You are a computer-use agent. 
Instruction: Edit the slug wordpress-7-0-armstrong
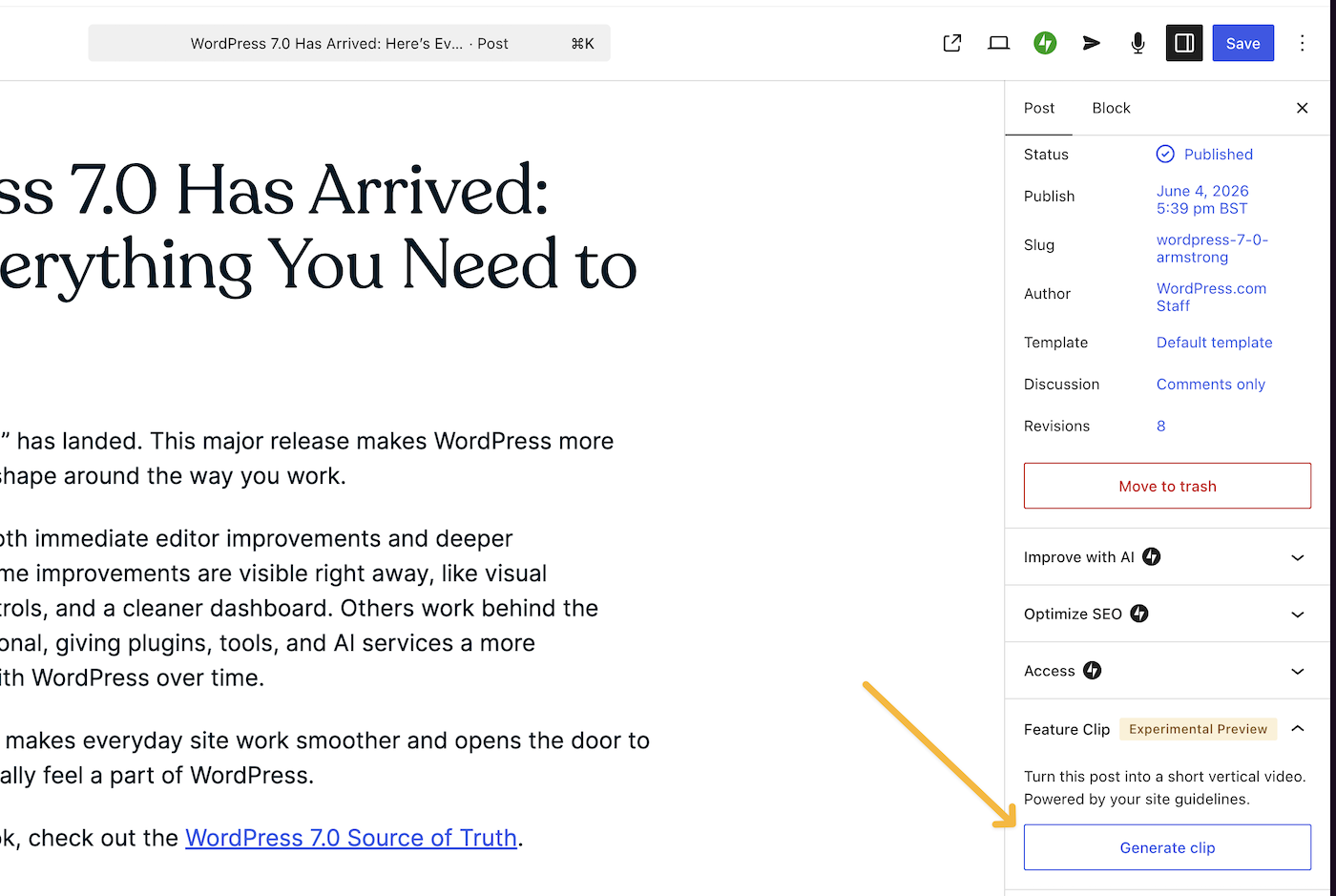(x=1212, y=248)
